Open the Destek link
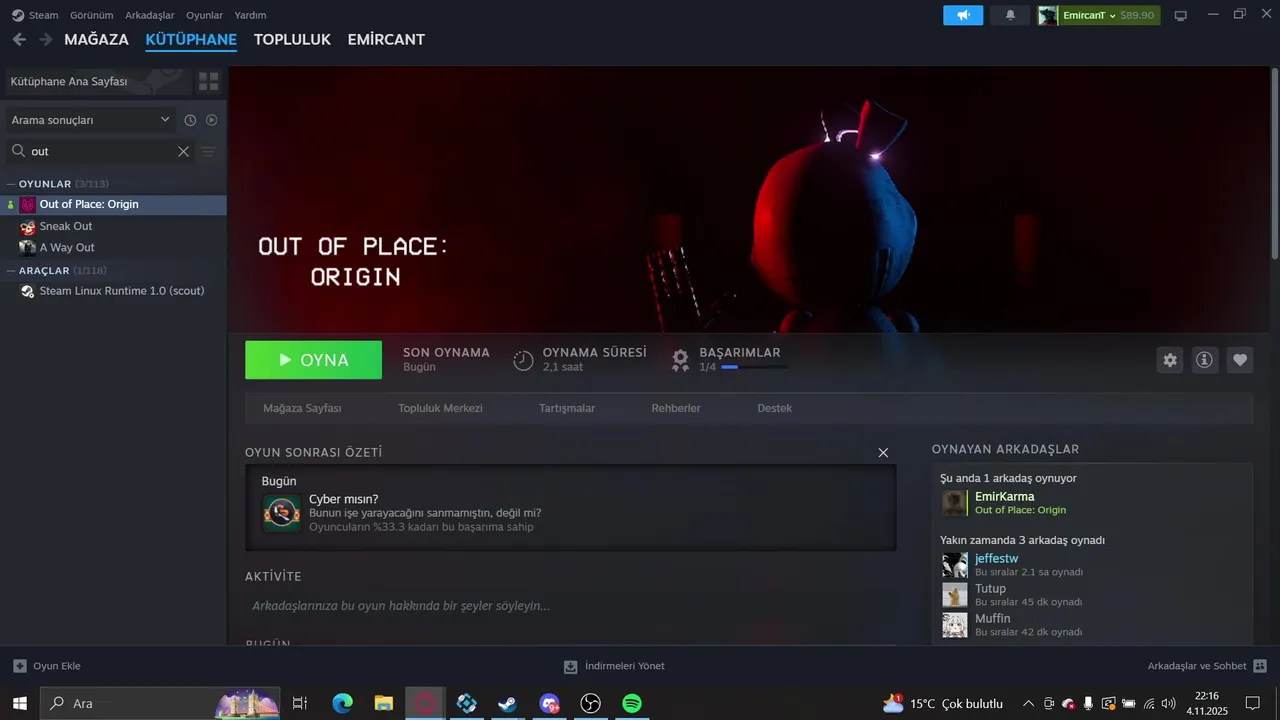 click(775, 408)
